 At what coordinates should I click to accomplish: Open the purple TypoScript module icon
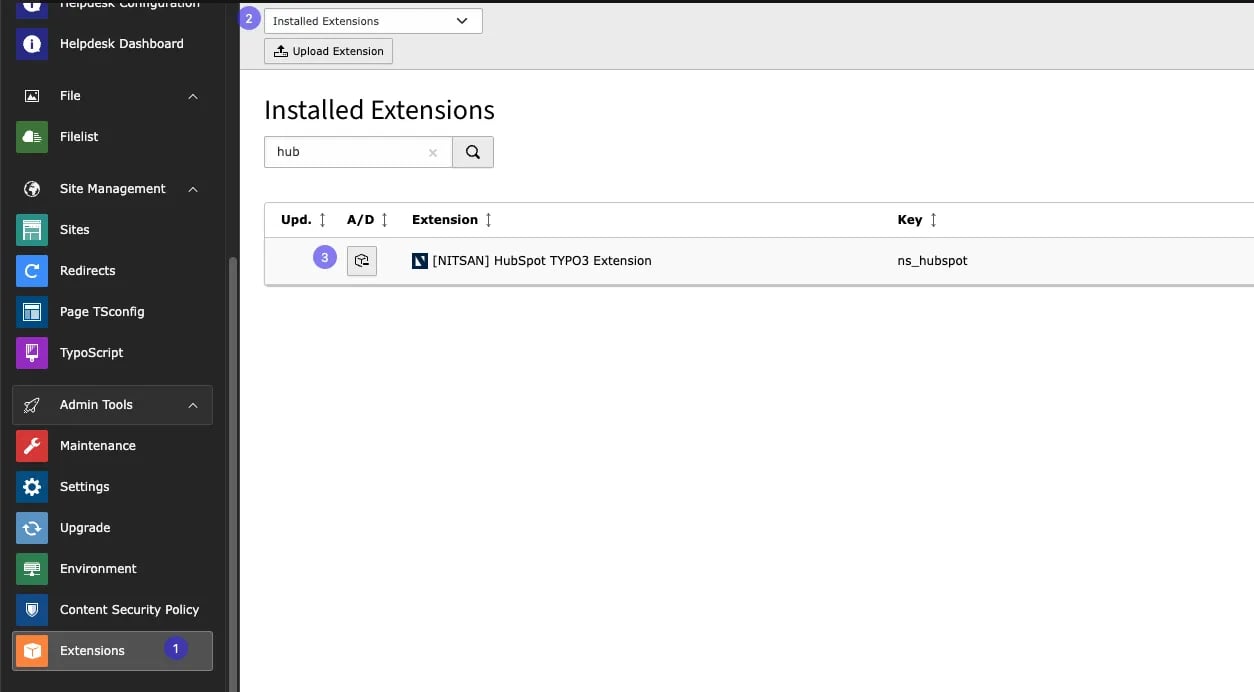32,353
